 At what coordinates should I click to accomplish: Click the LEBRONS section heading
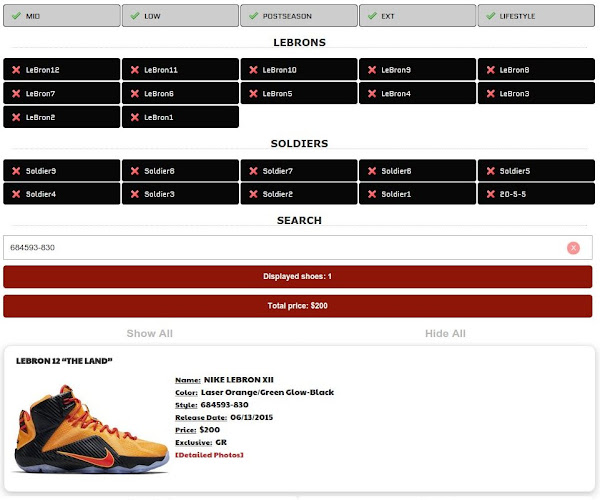click(x=299, y=42)
